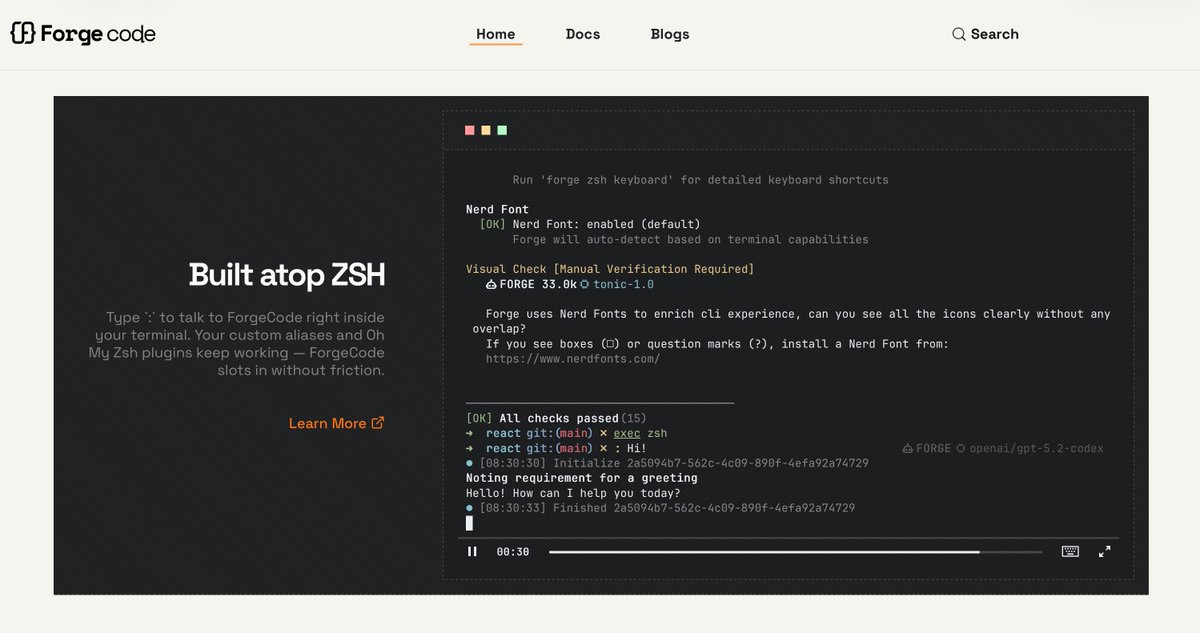The height and width of the screenshot is (633, 1200).
Task: Go to the Blogs section
Action: [670, 34]
